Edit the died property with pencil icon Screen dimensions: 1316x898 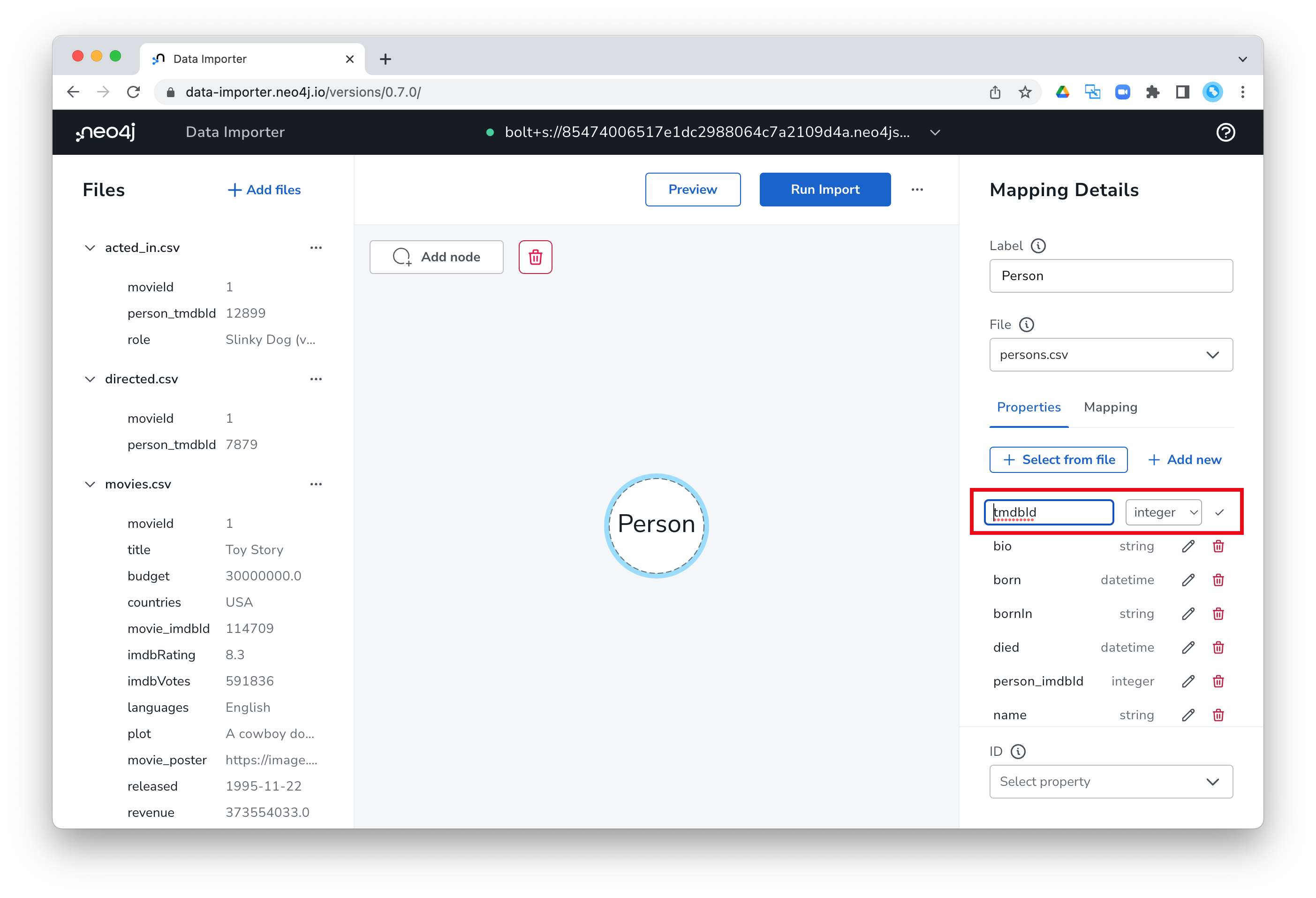[x=1187, y=647]
